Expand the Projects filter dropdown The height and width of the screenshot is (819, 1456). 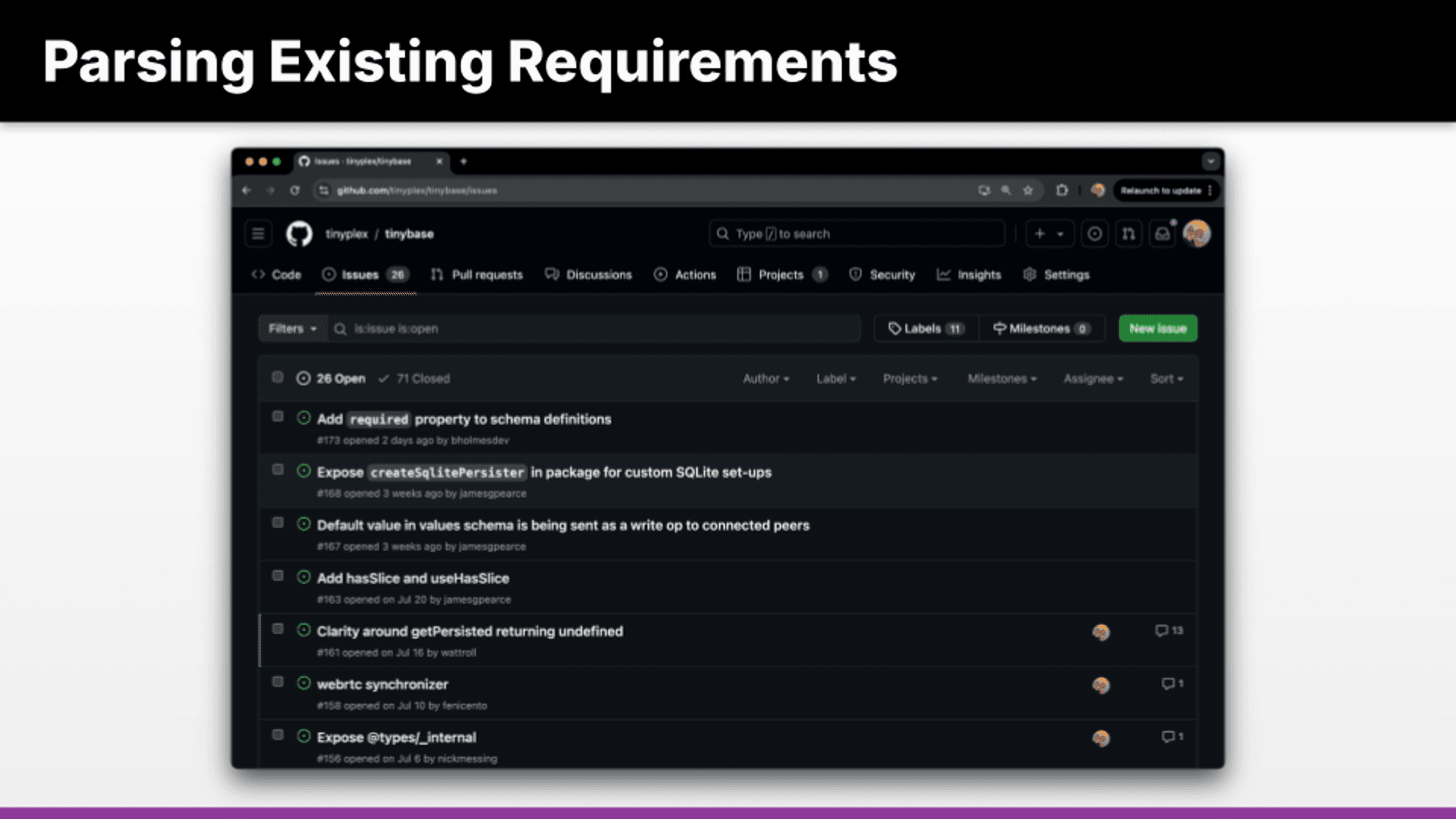tap(910, 378)
